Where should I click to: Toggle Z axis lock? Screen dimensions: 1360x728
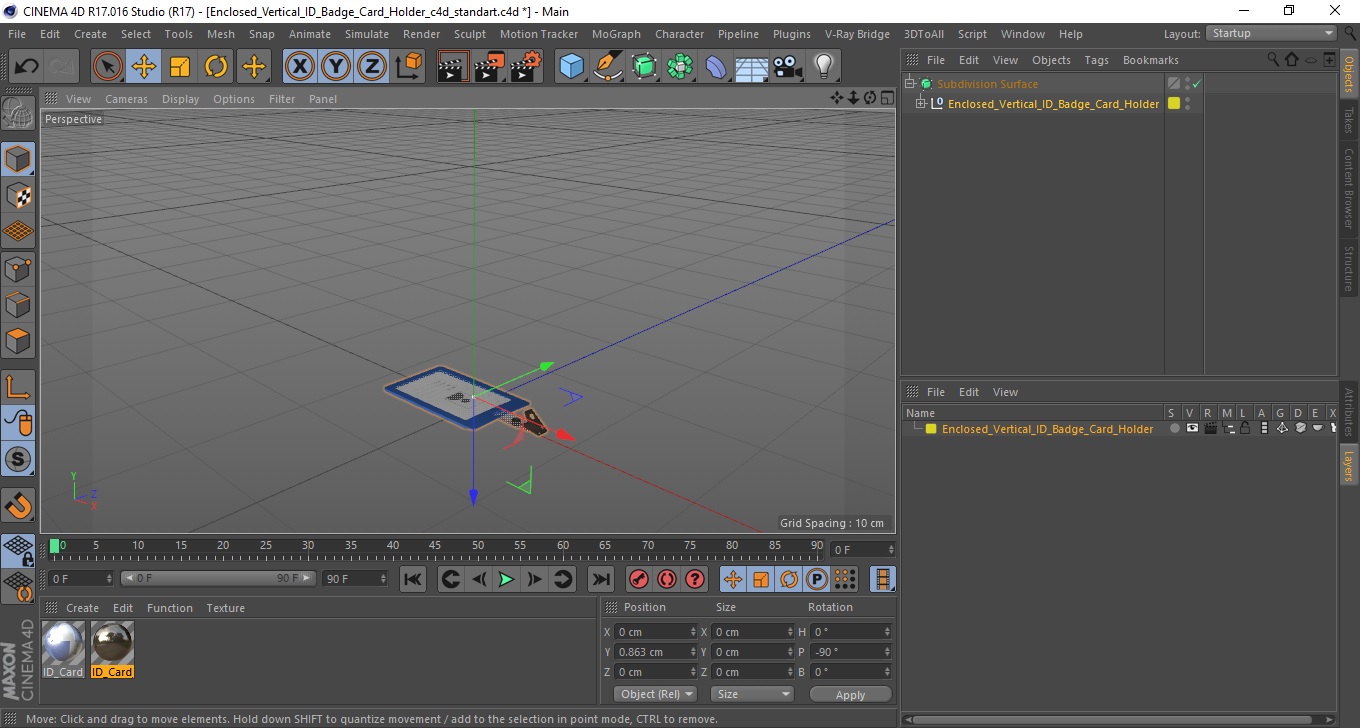point(372,67)
